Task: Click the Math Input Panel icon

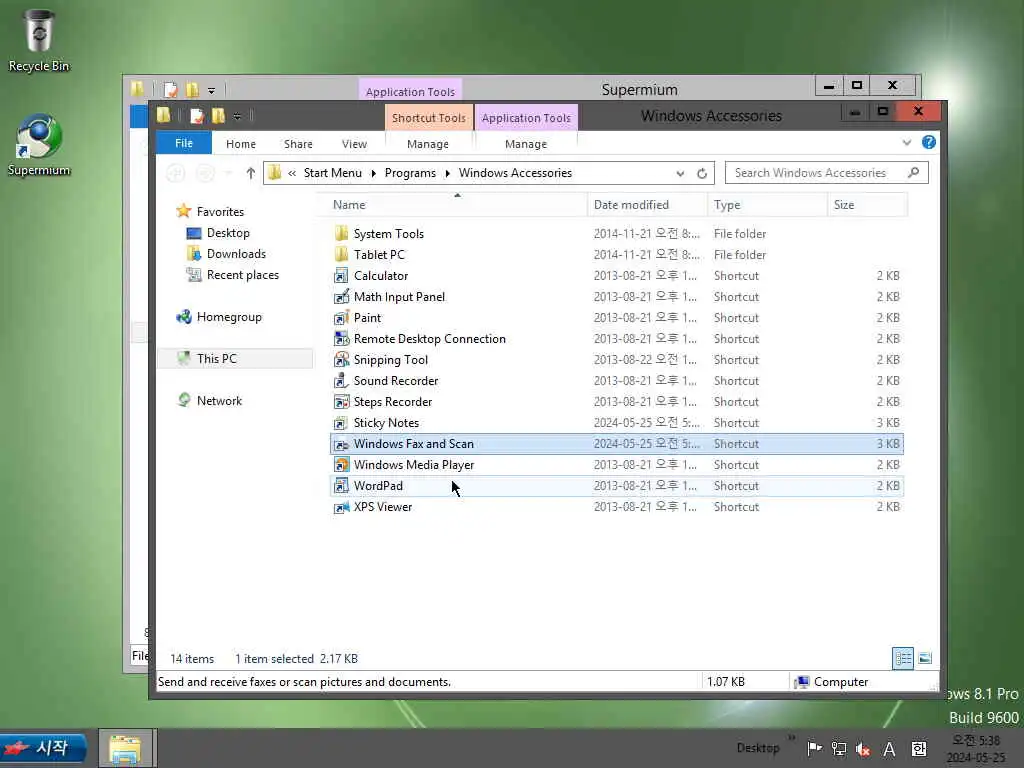Action: pyautogui.click(x=341, y=296)
